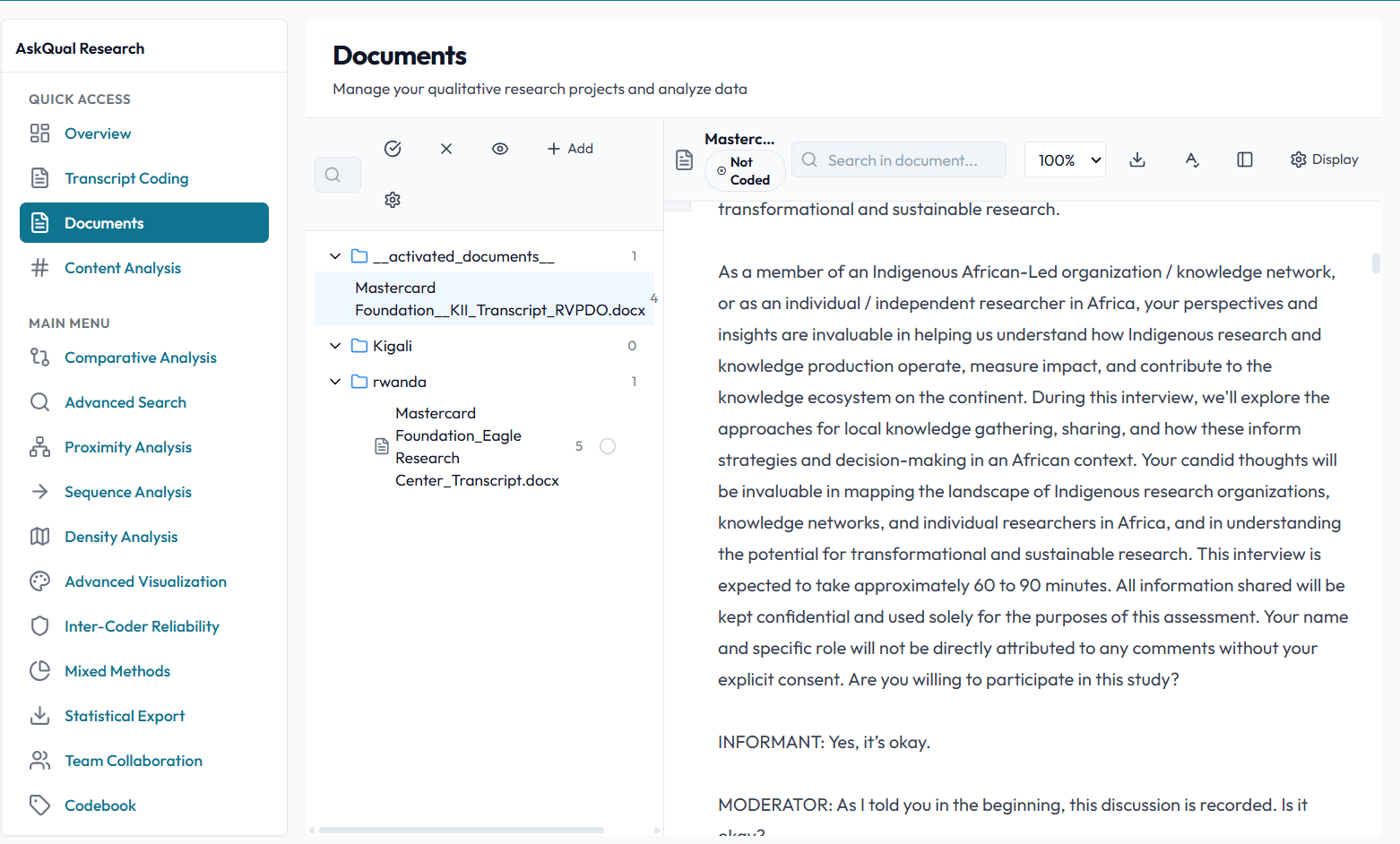Toggle the side panel layout icon
This screenshot has width=1400, height=844.
(1245, 159)
